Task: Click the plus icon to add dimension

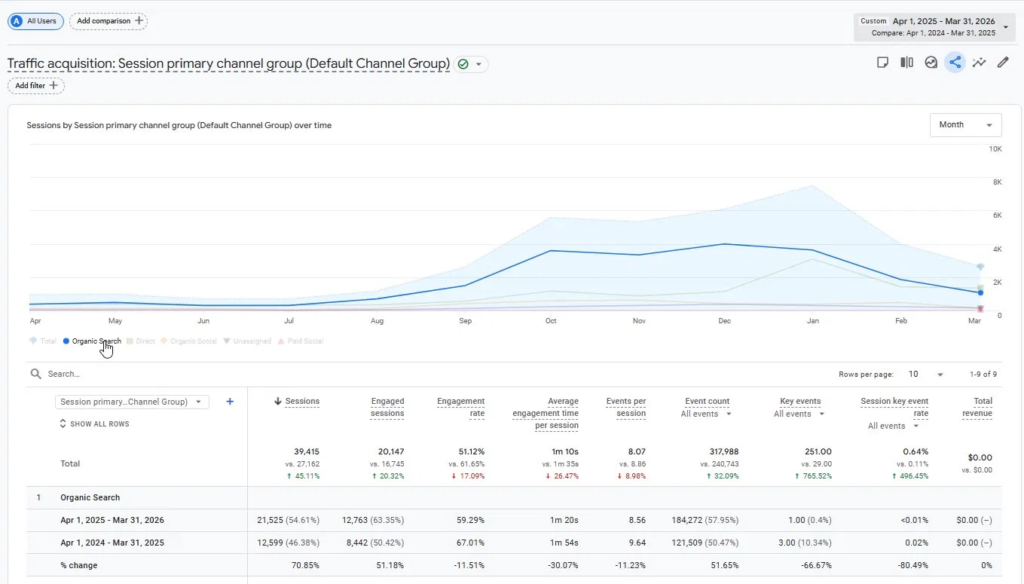Action: [230, 402]
